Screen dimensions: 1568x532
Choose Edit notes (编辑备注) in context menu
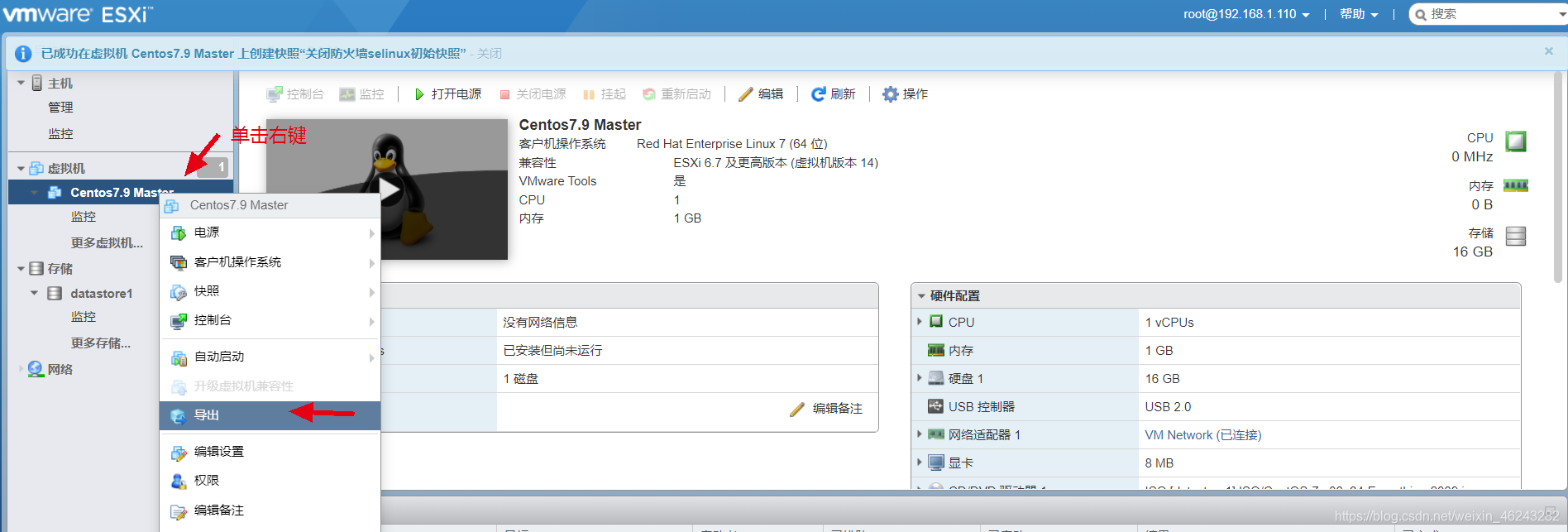tap(270, 510)
